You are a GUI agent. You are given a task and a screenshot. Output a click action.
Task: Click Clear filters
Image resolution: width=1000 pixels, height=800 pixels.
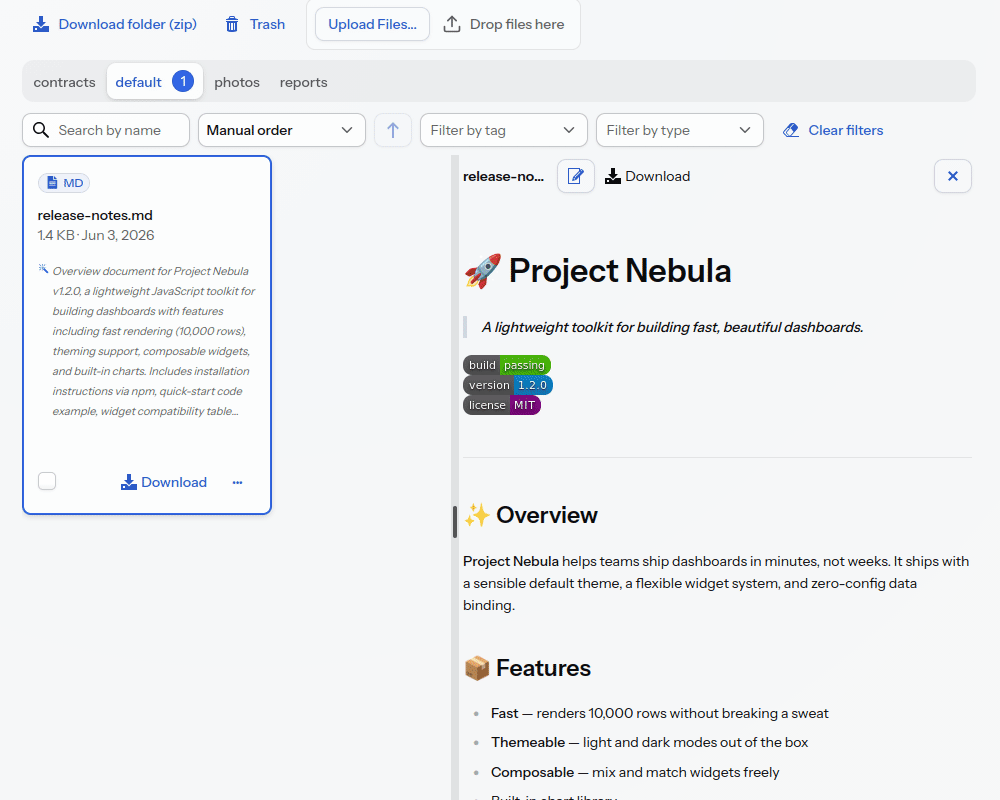(833, 130)
